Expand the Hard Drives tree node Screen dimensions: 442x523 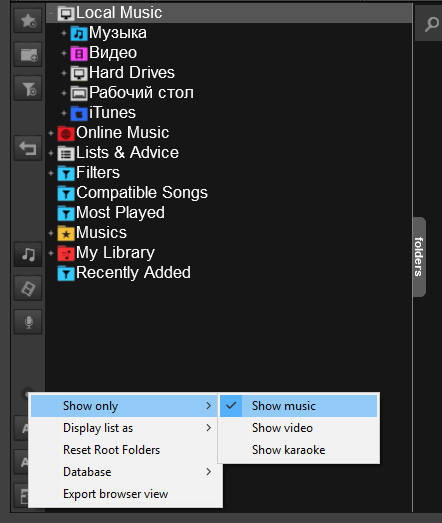[x=64, y=73]
